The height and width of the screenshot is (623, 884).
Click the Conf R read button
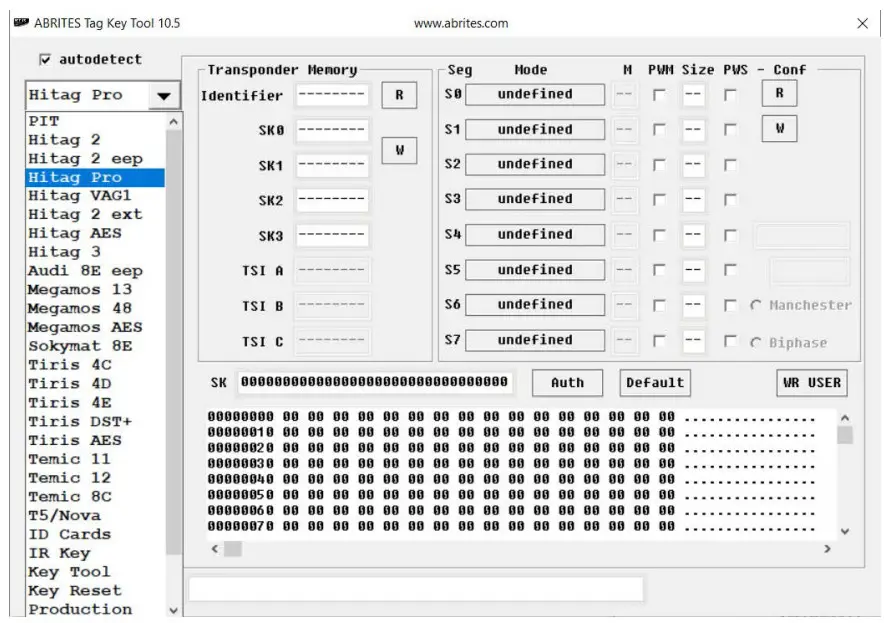pos(779,93)
